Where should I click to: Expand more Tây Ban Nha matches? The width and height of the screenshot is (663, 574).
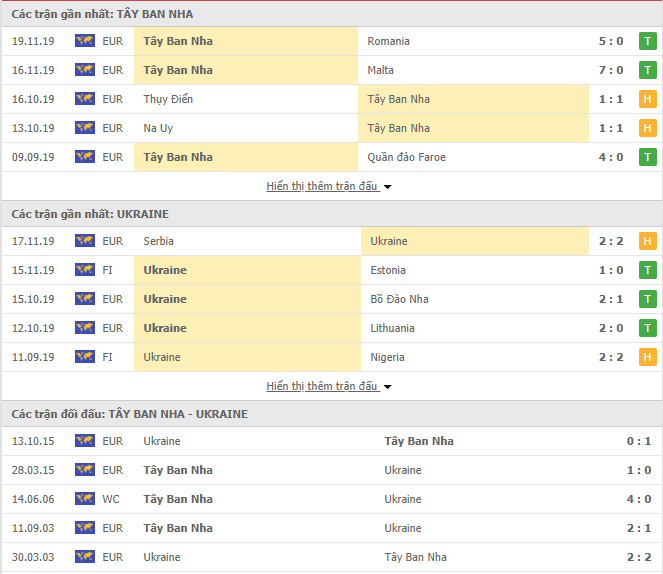pyautogui.click(x=322, y=186)
